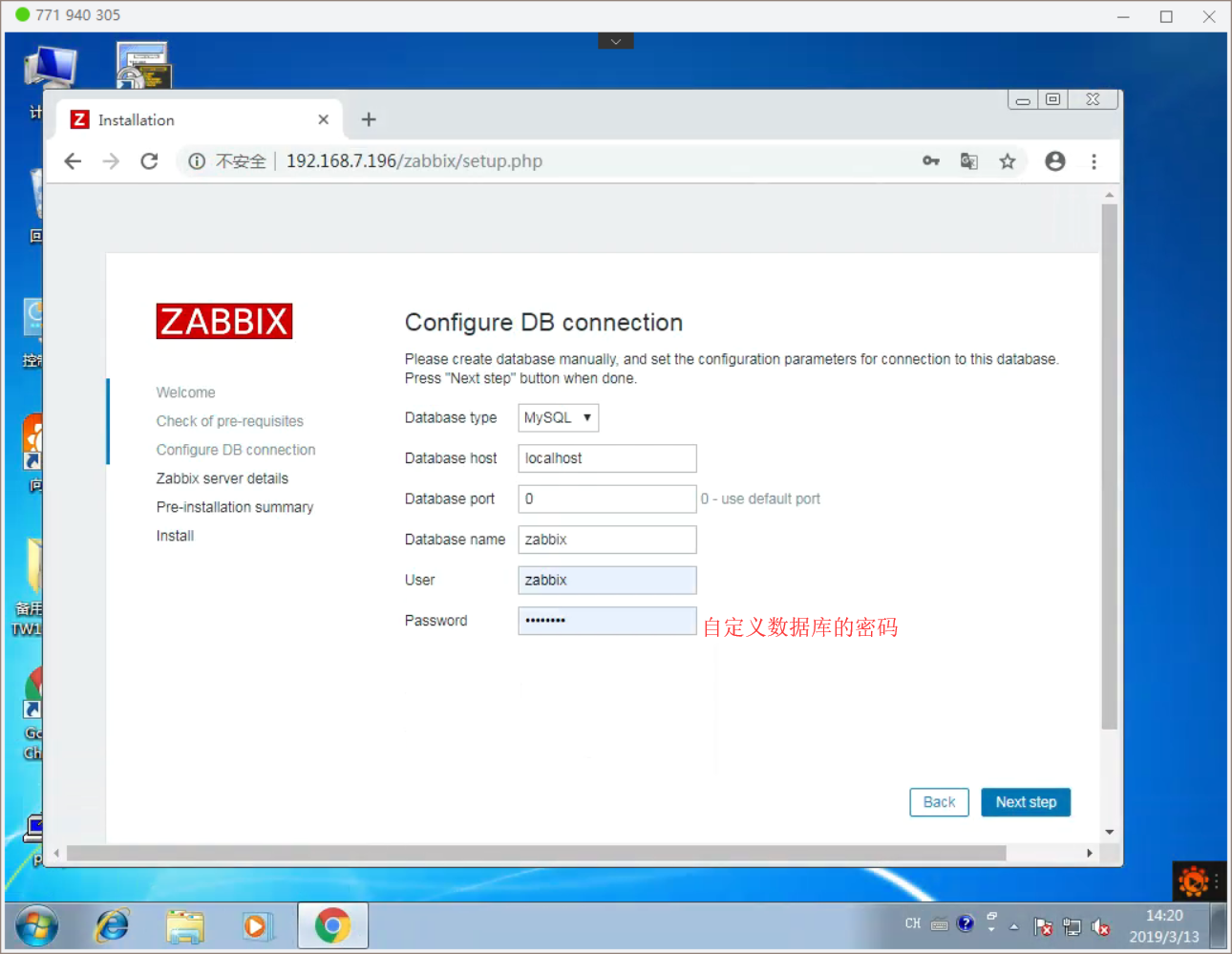Click the browser forward arrow
Viewport: 1232px width, 954px height.
pyautogui.click(x=111, y=161)
